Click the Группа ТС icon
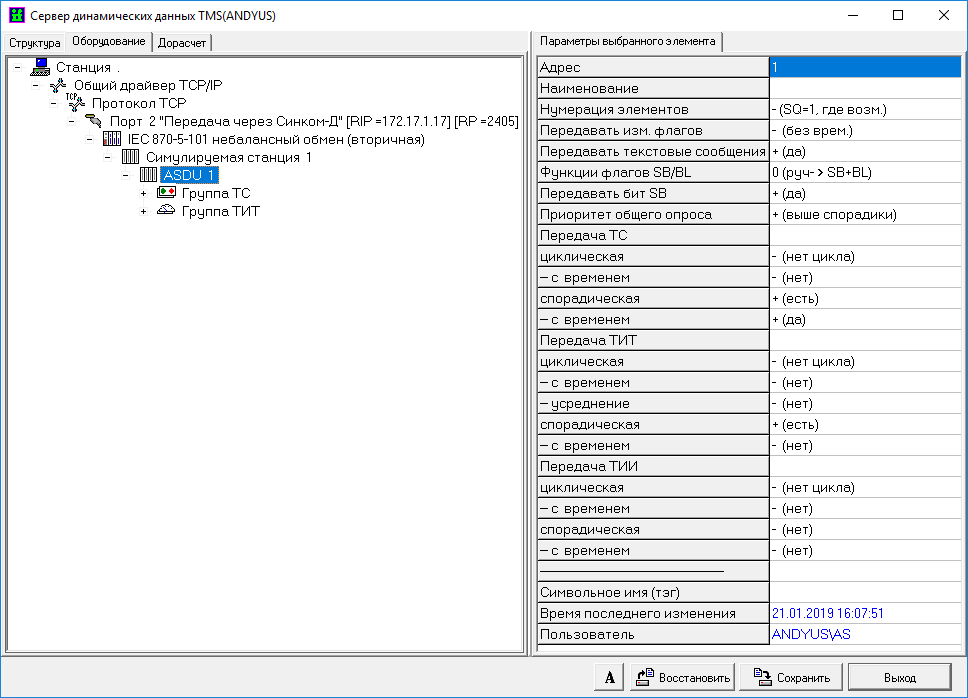 [166, 193]
